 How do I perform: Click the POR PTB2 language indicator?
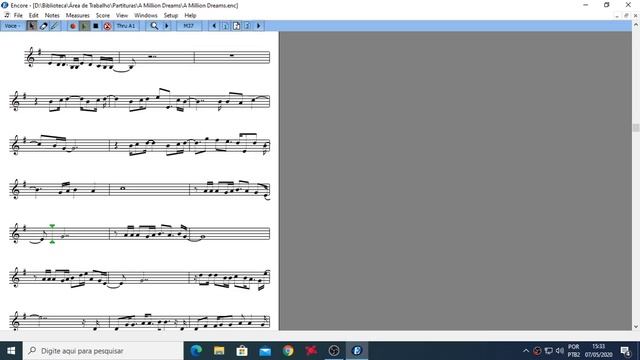573,351
